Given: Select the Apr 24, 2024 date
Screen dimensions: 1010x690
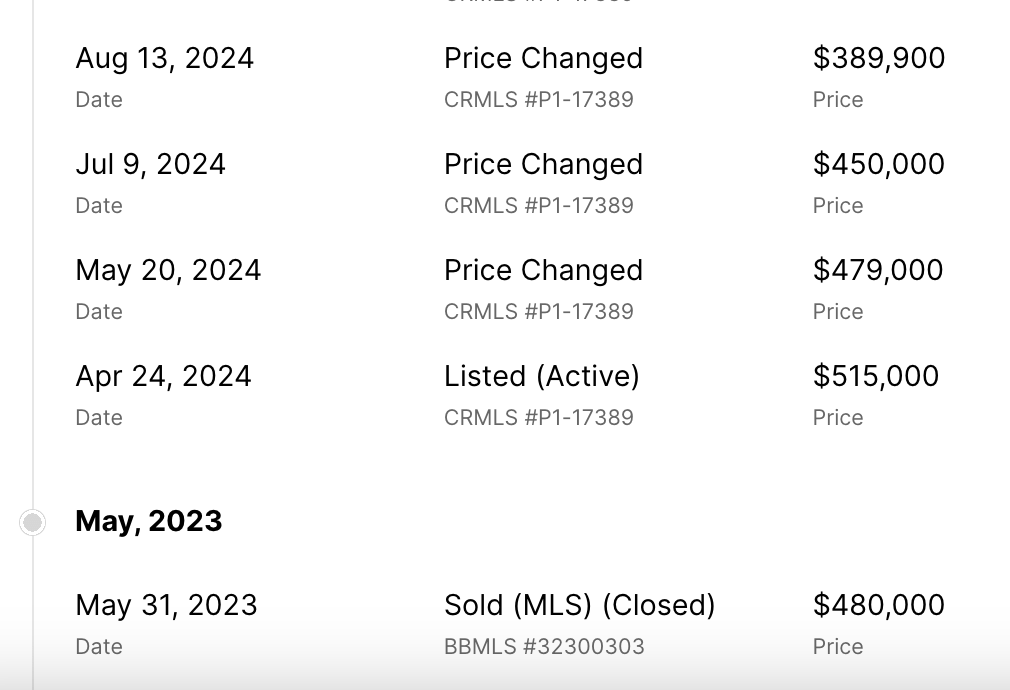Looking at the screenshot, I should coord(164,376).
